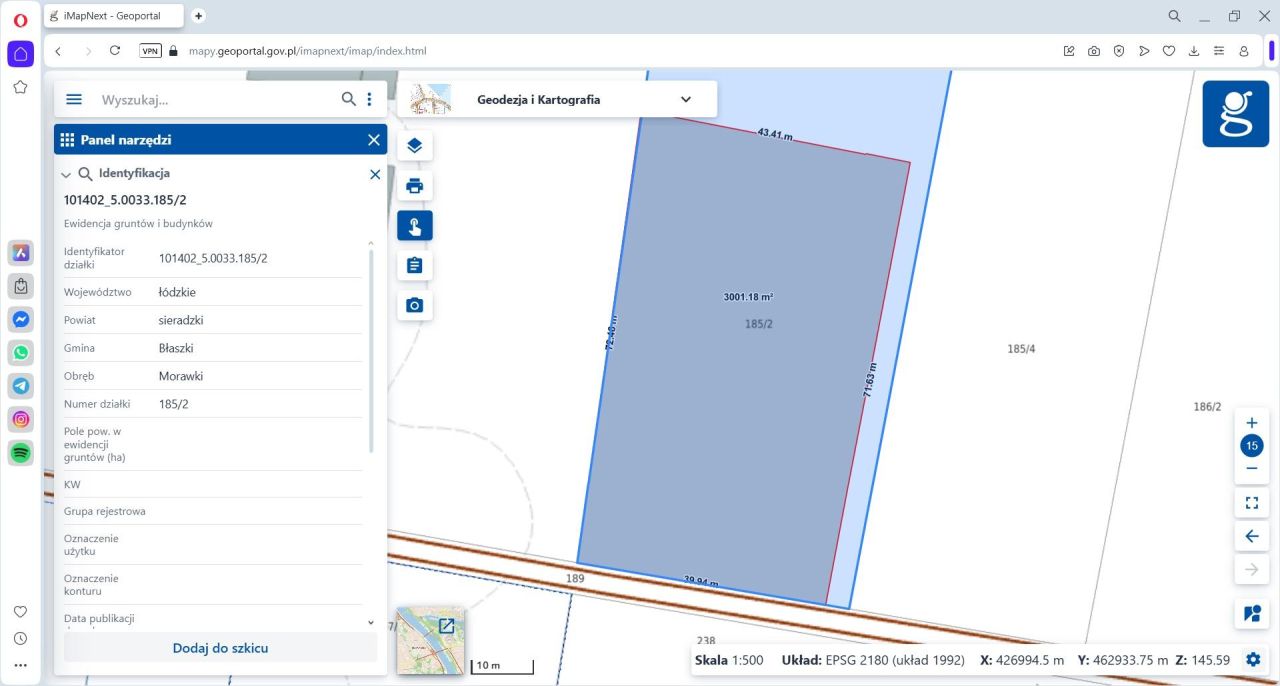Open the map layers panel icon

click(x=415, y=146)
